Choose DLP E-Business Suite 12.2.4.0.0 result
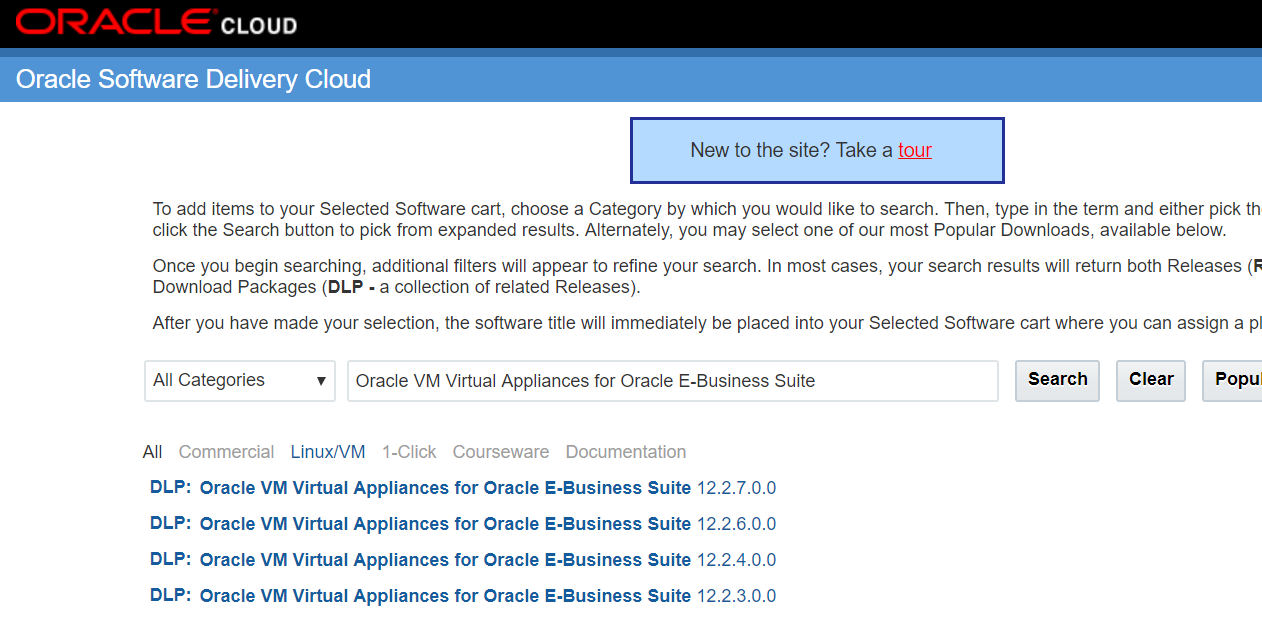 click(463, 560)
